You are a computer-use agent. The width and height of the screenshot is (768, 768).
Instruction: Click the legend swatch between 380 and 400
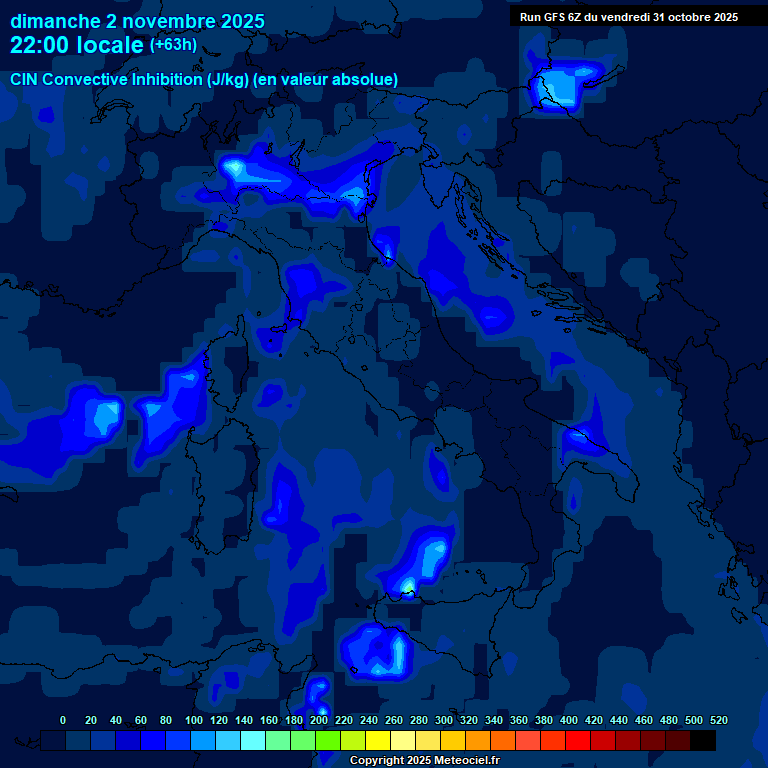click(553, 741)
